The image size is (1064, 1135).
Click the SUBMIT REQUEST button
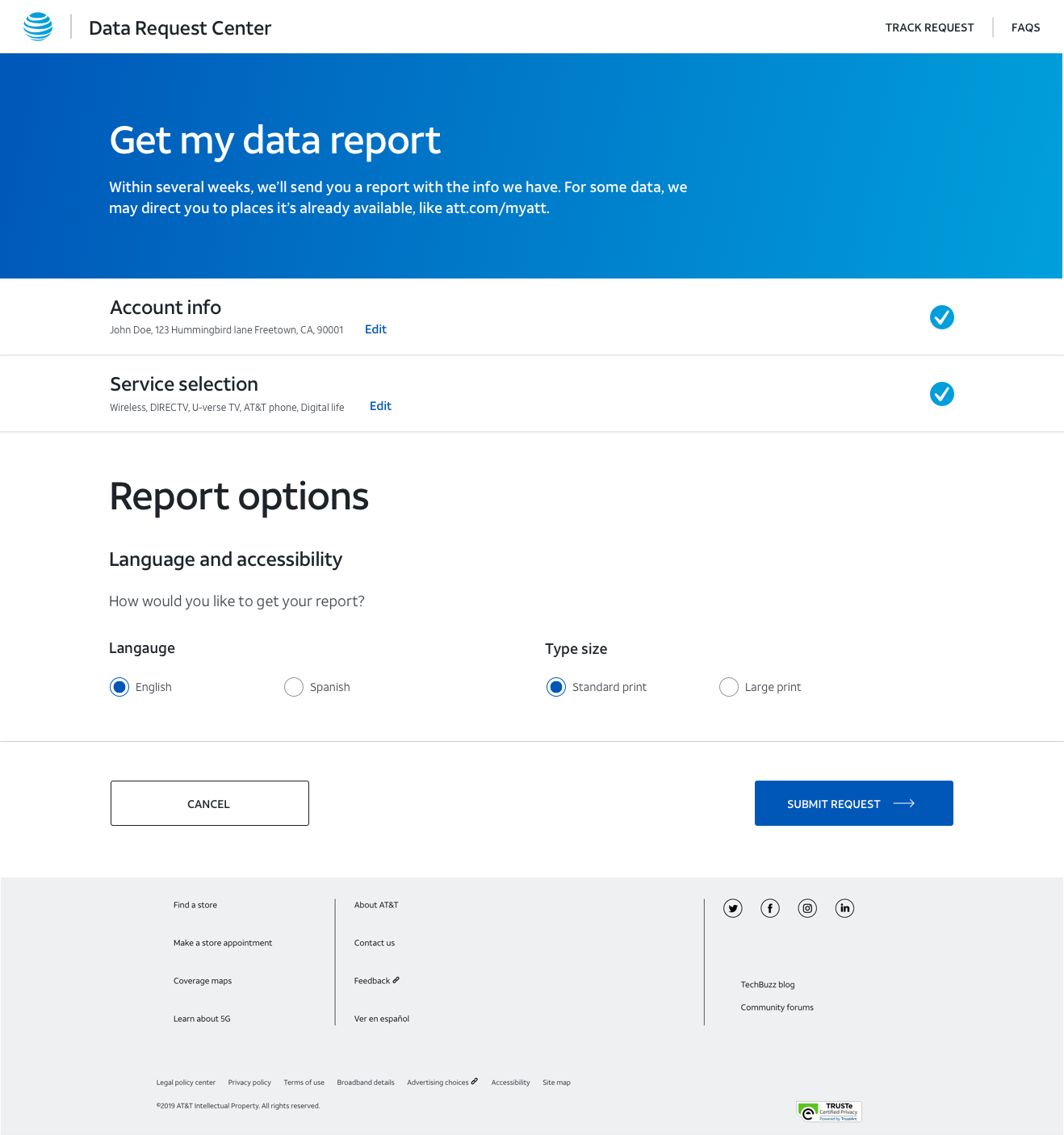[x=854, y=803]
